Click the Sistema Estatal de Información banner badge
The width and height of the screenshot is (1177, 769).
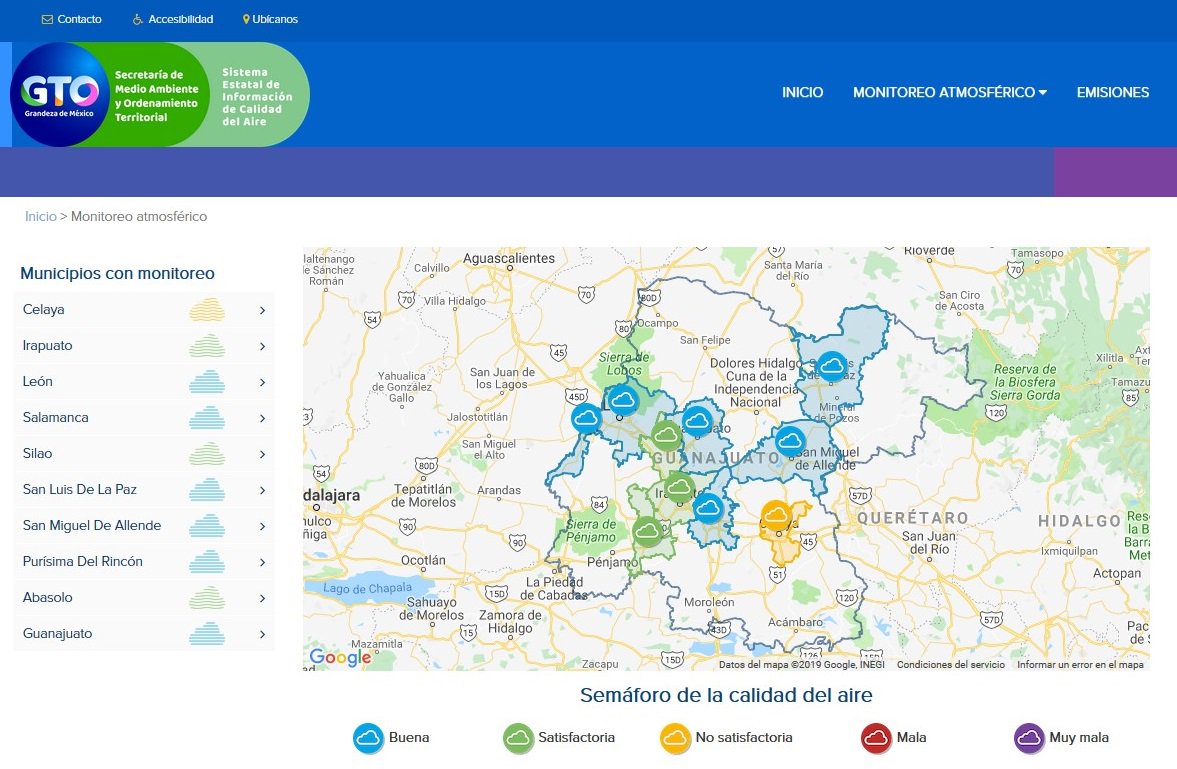257,96
